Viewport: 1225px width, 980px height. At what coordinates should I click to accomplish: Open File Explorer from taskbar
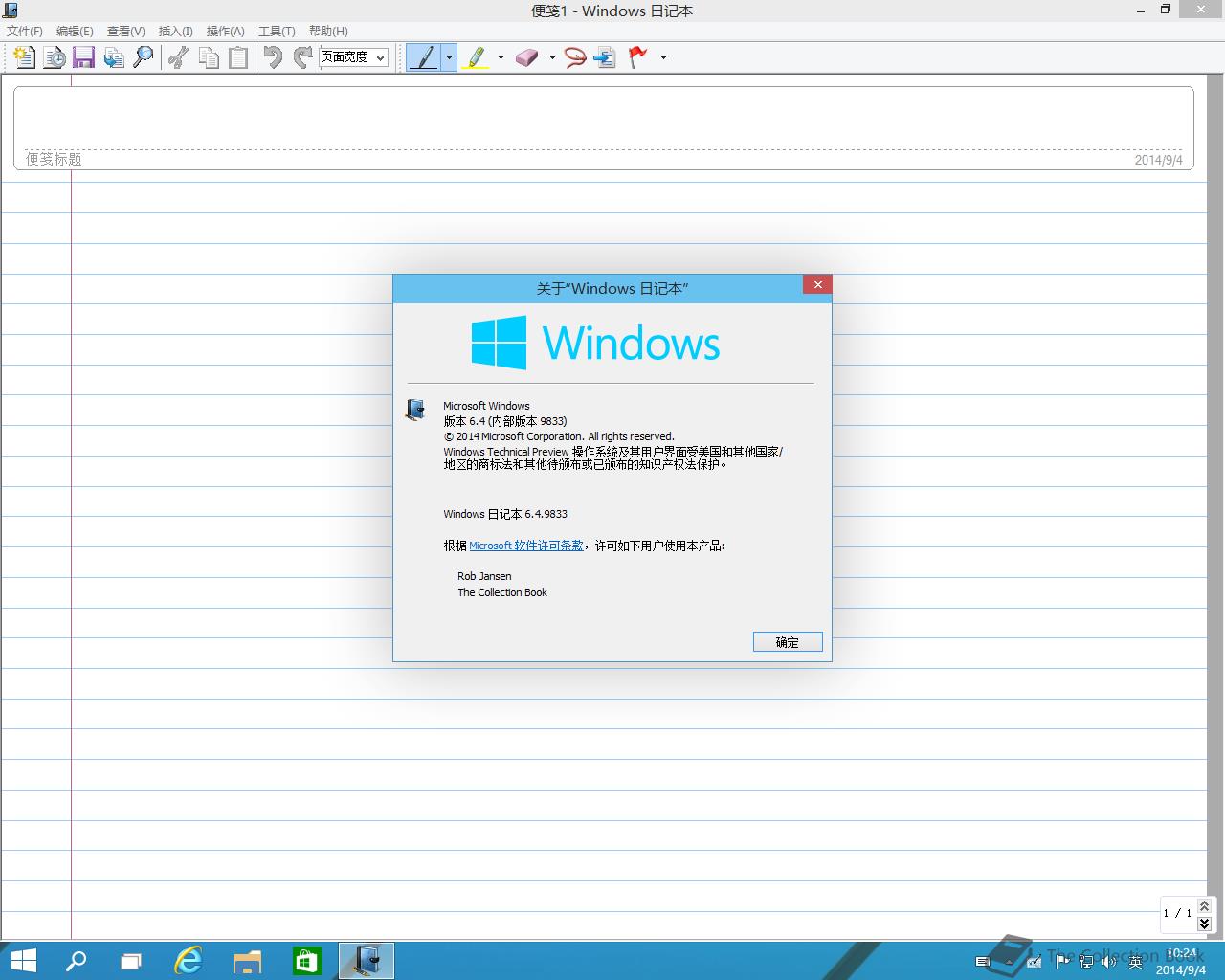248,961
